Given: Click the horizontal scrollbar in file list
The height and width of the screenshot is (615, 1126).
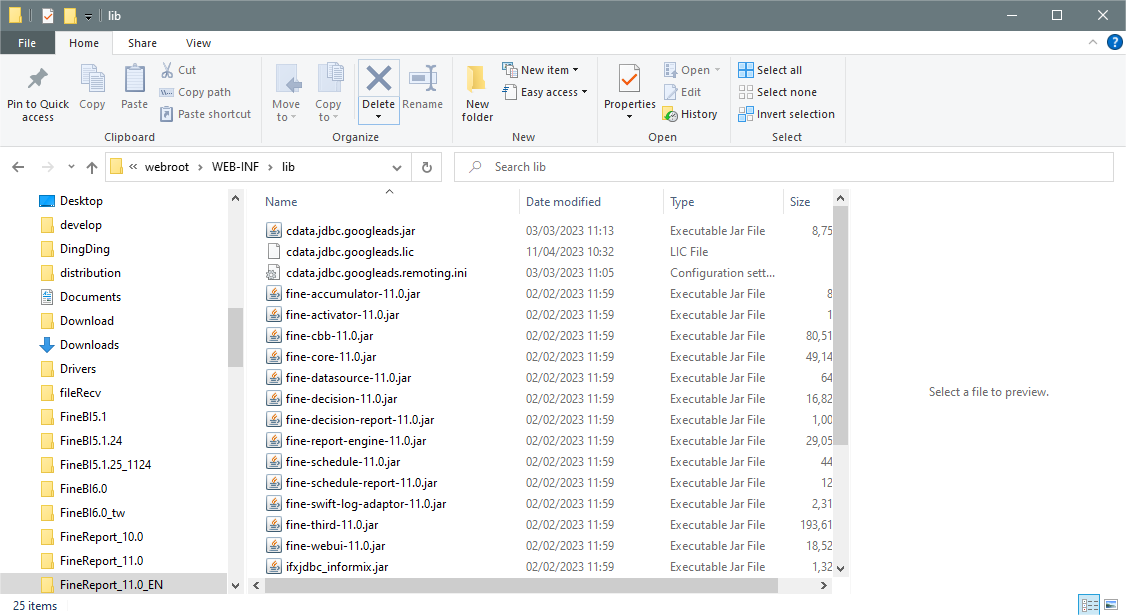Looking at the screenshot, I should pyautogui.click(x=521, y=586).
